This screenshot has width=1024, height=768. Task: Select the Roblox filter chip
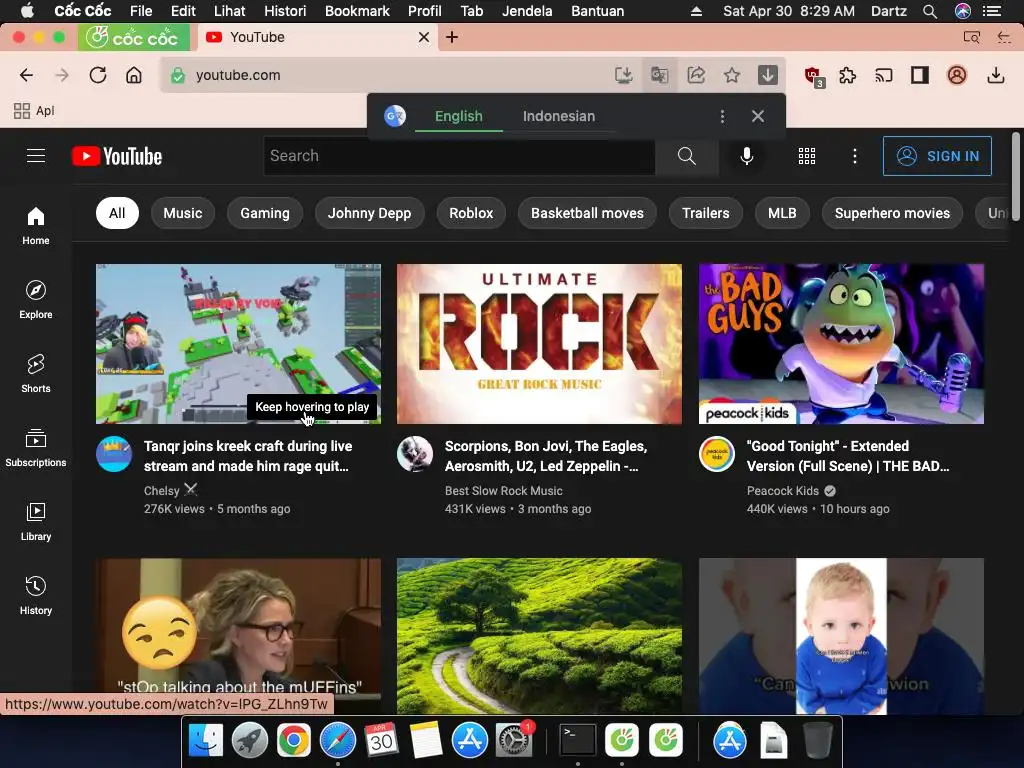[471, 213]
